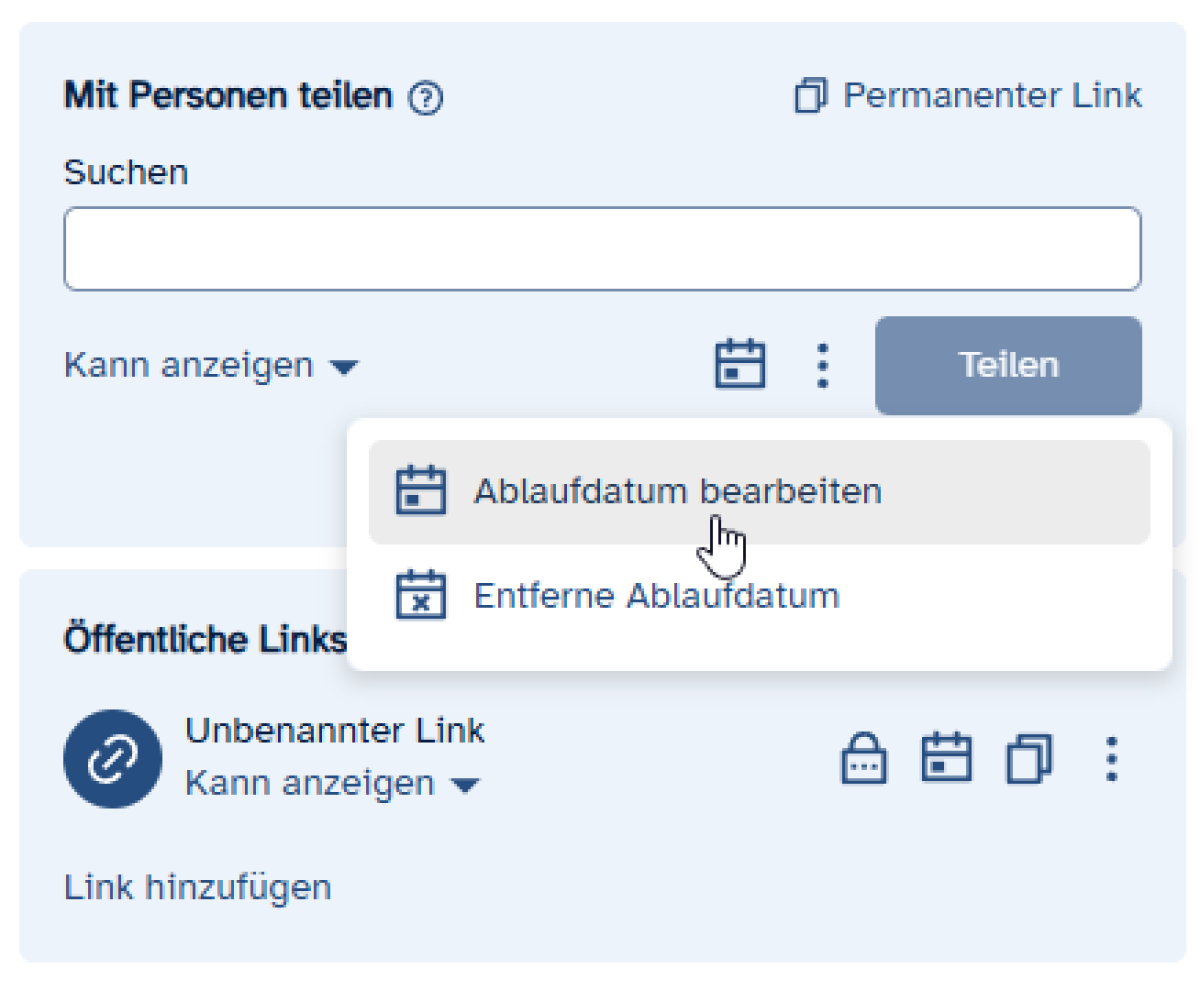Open the three-dot menu beside Teilen button
Image resolution: width=1200 pixels, height=990 pixels.
[822, 365]
